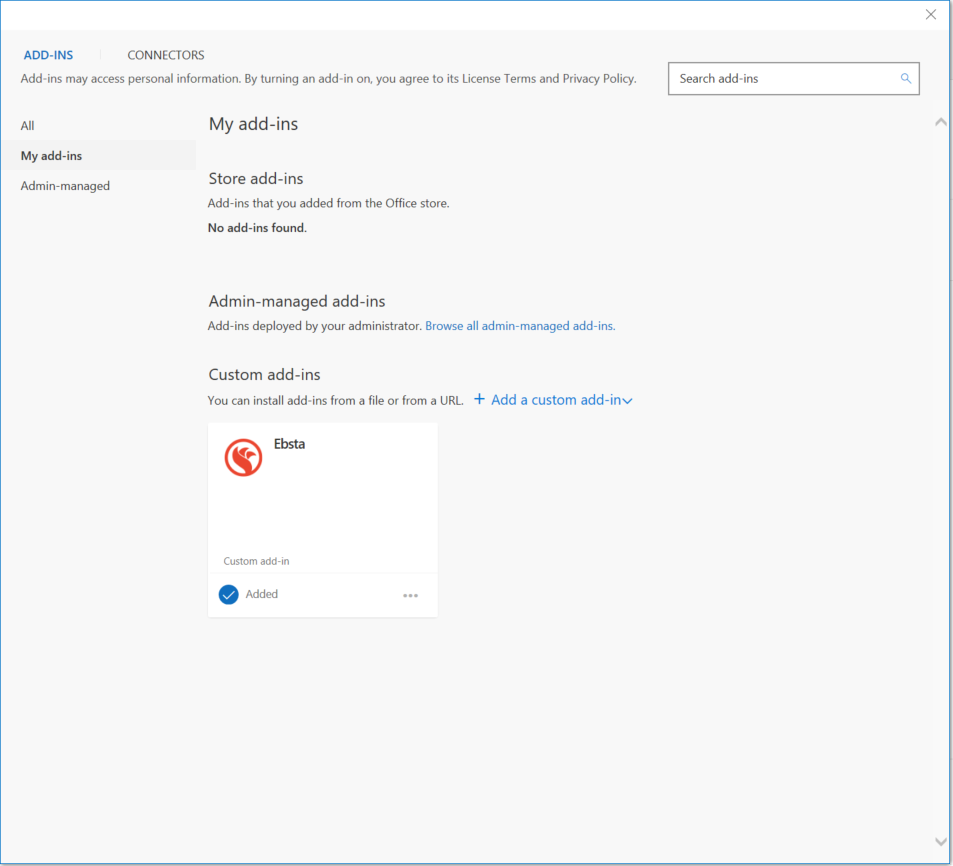Click inside the Search add-ins field

[780, 78]
